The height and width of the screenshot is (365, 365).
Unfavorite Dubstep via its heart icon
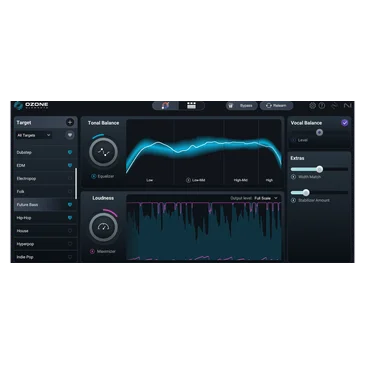[70, 152]
